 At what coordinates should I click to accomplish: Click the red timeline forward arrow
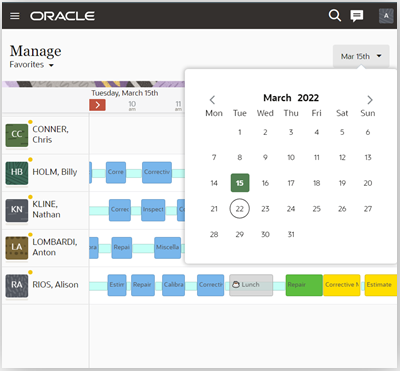pyautogui.click(x=97, y=105)
